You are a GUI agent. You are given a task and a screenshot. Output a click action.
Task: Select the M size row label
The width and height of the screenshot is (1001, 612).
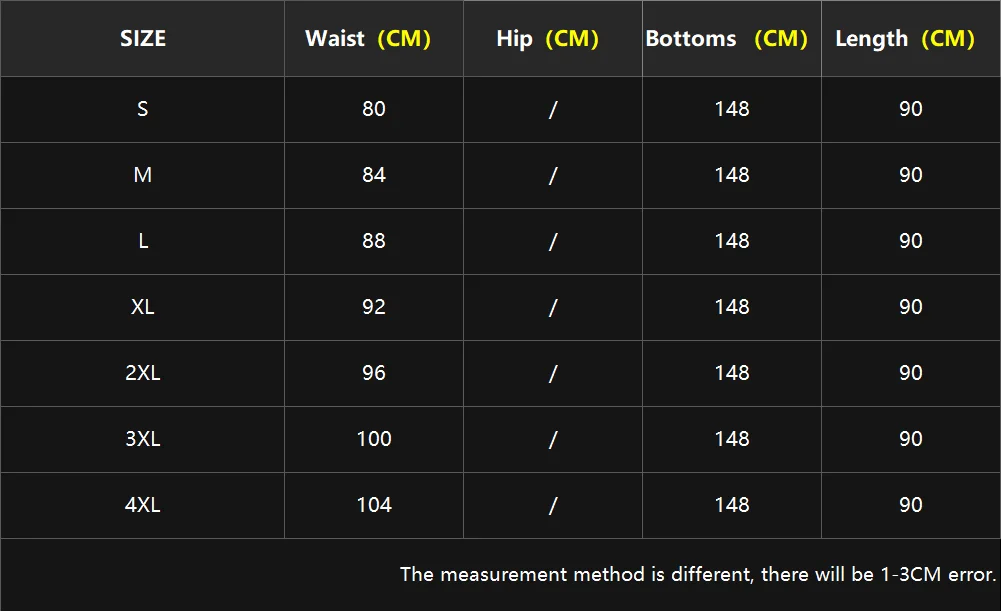tap(143, 175)
